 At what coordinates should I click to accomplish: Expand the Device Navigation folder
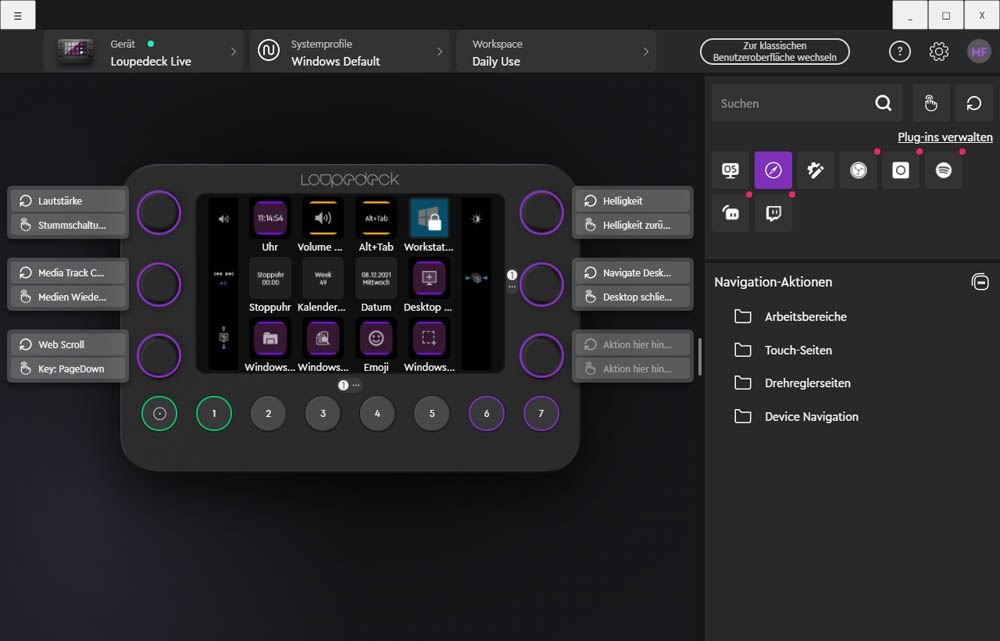pos(797,416)
